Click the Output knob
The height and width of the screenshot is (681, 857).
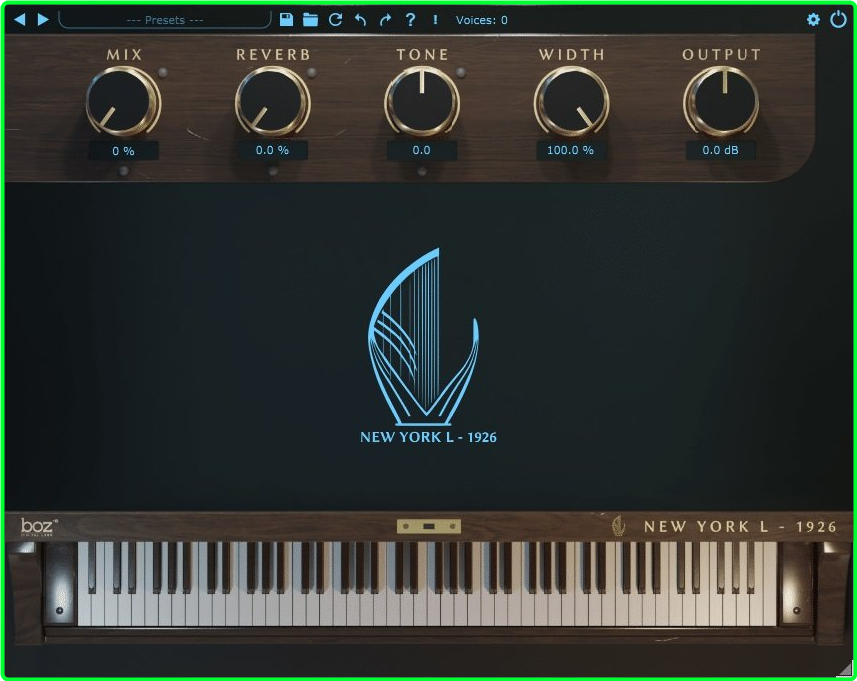coord(721,101)
